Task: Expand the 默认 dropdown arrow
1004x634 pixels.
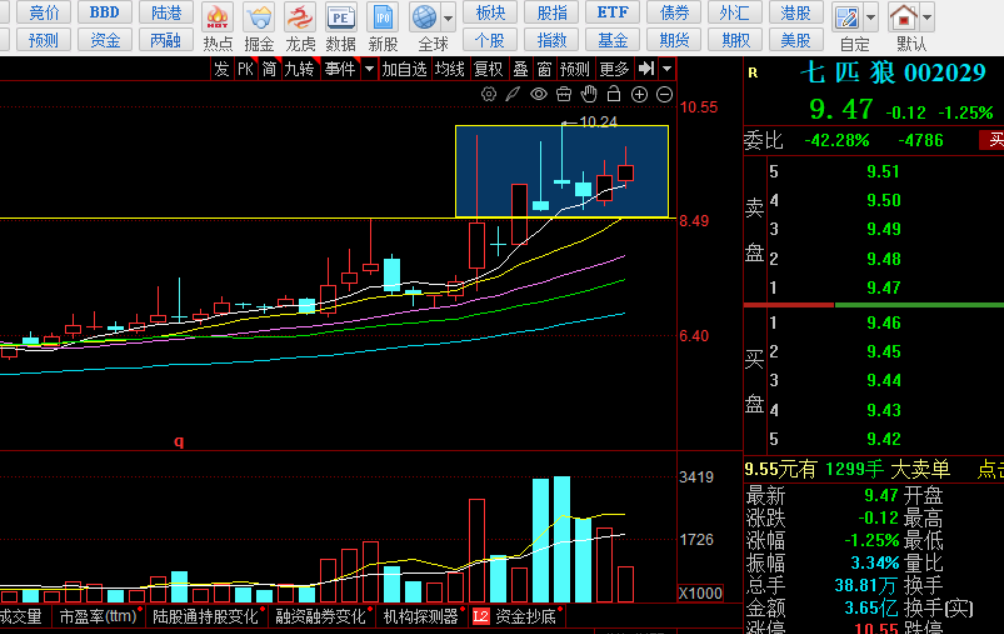Action: [927, 18]
